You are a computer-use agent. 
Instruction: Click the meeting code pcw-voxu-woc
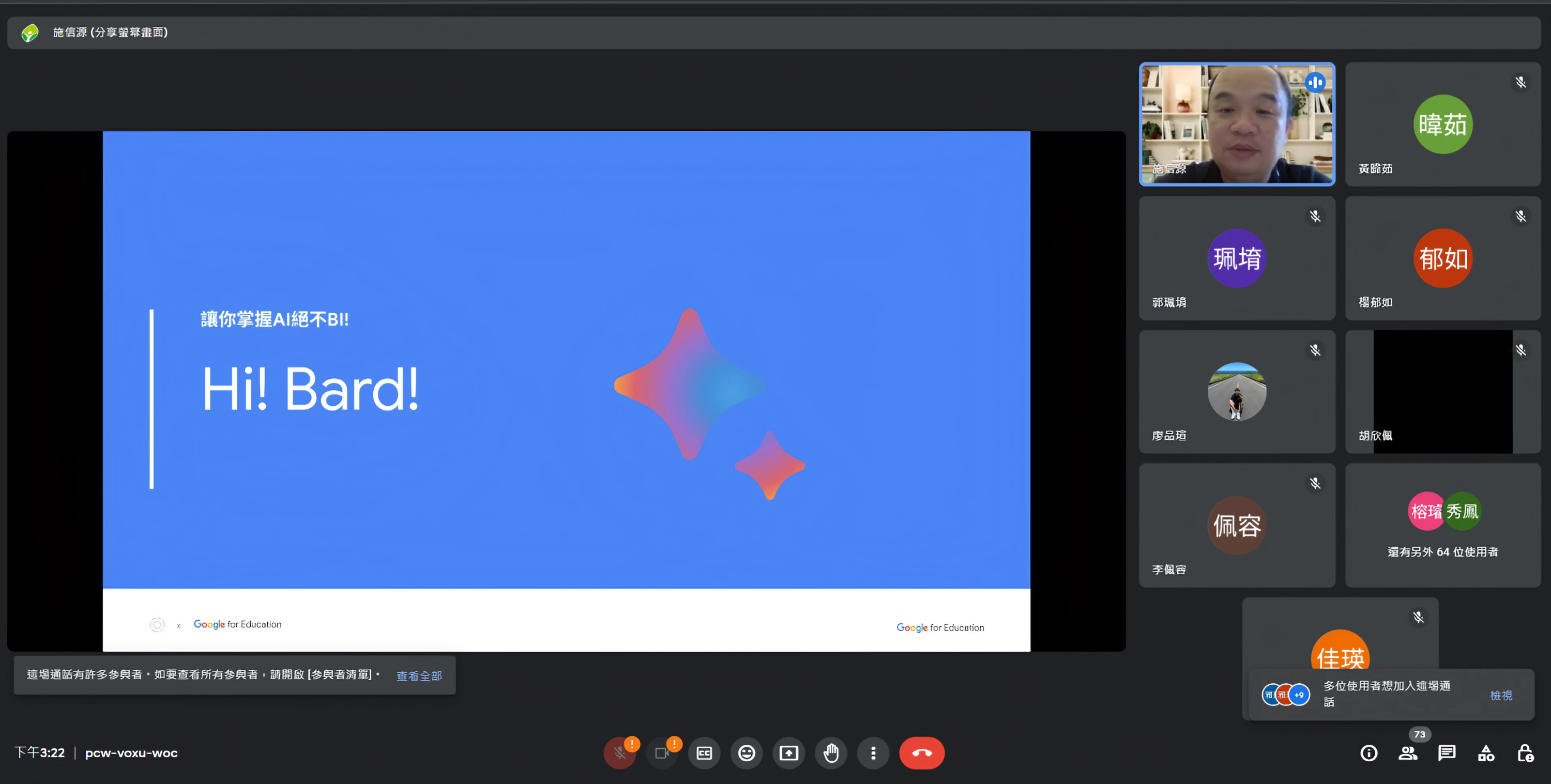(131, 752)
